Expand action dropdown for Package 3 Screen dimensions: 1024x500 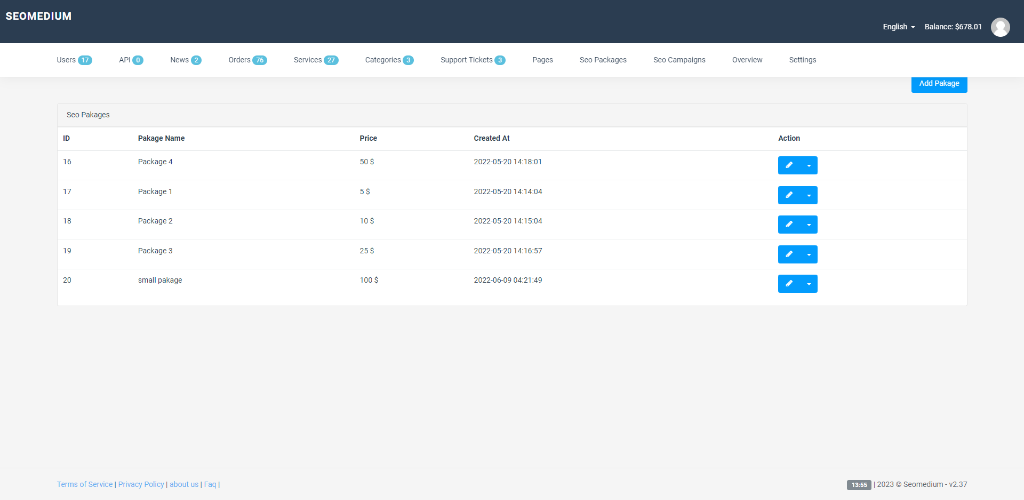pos(809,254)
